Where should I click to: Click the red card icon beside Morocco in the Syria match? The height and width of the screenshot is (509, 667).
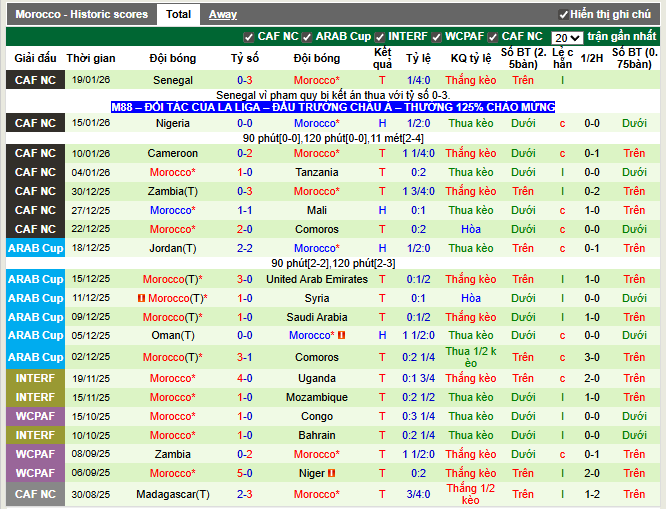(x=142, y=298)
